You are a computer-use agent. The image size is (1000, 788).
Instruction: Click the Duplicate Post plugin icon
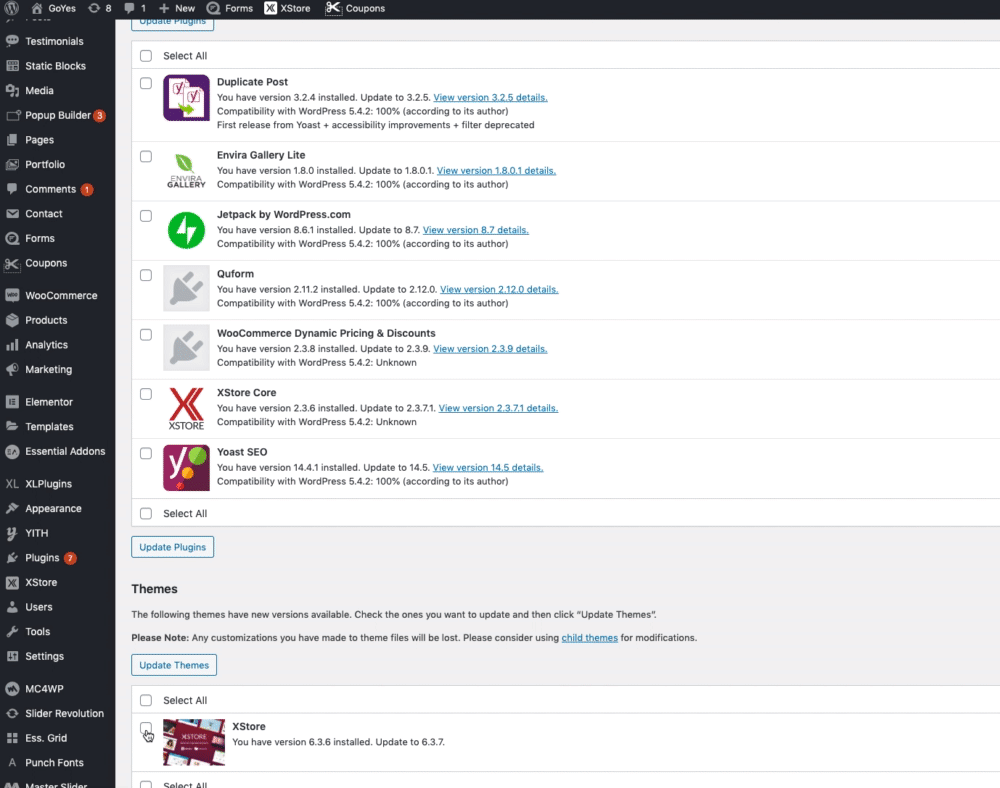coord(186,98)
